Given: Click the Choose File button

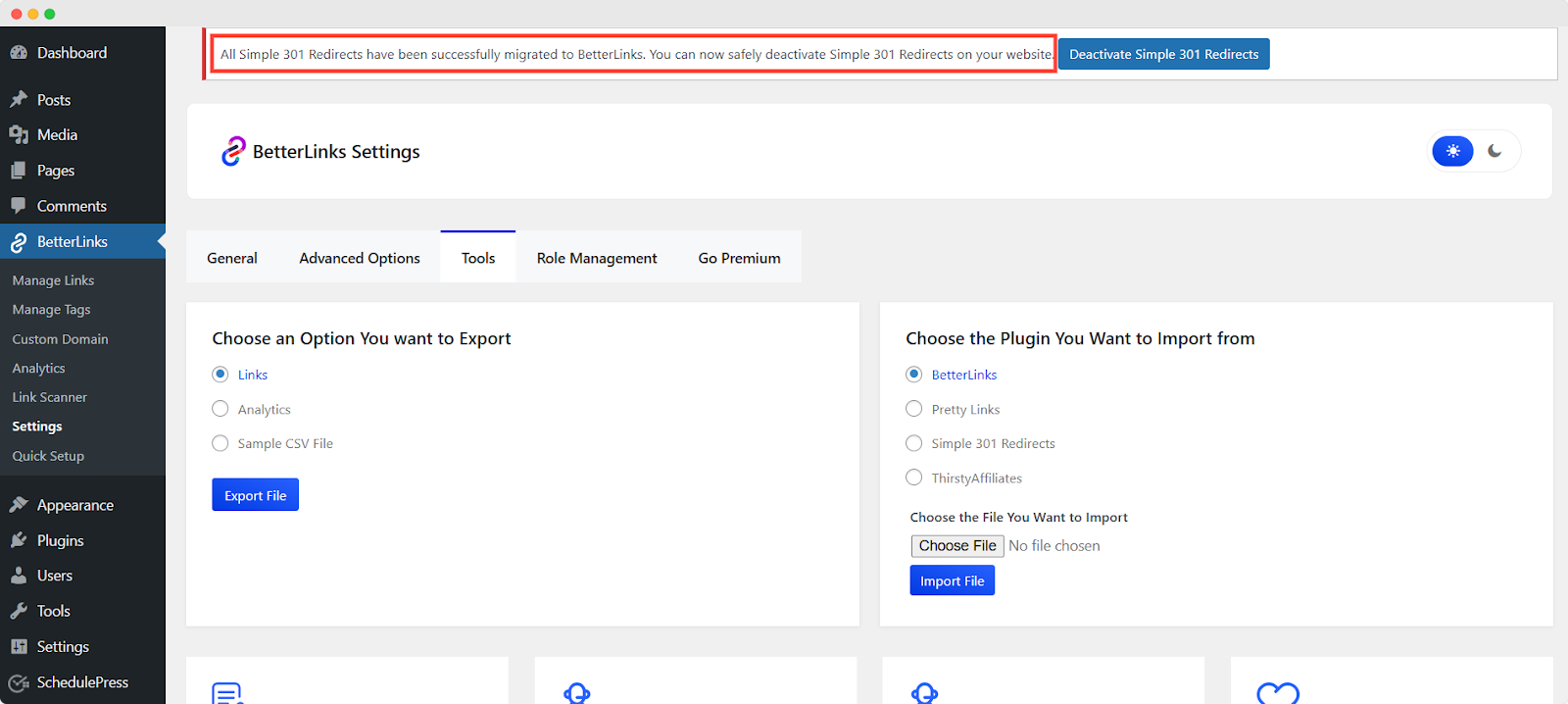Looking at the screenshot, I should pos(957,546).
